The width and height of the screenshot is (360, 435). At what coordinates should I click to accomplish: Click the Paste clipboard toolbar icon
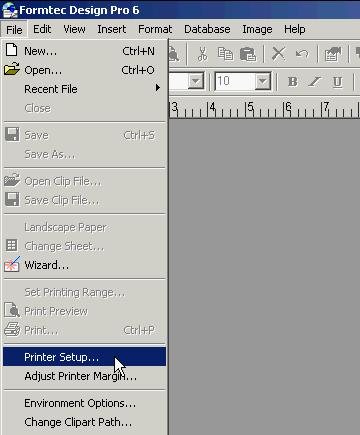pyautogui.click(x=248, y=54)
